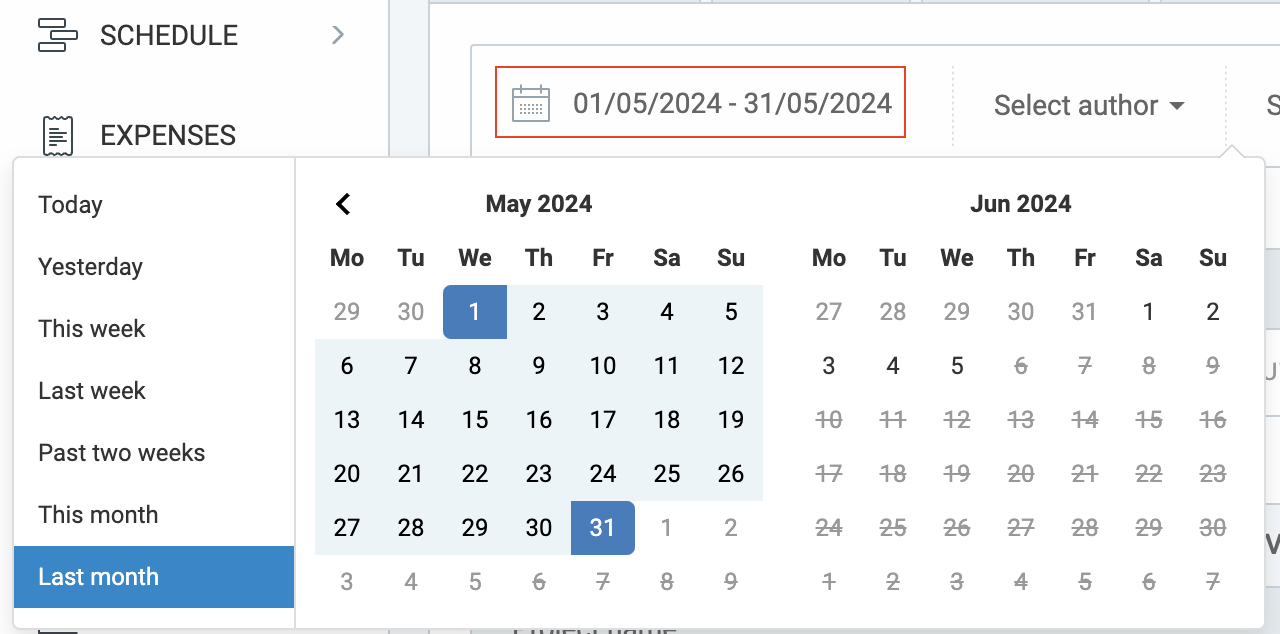The image size is (1280, 634).
Task: Click June 2 in the June calendar
Action: (1213, 311)
